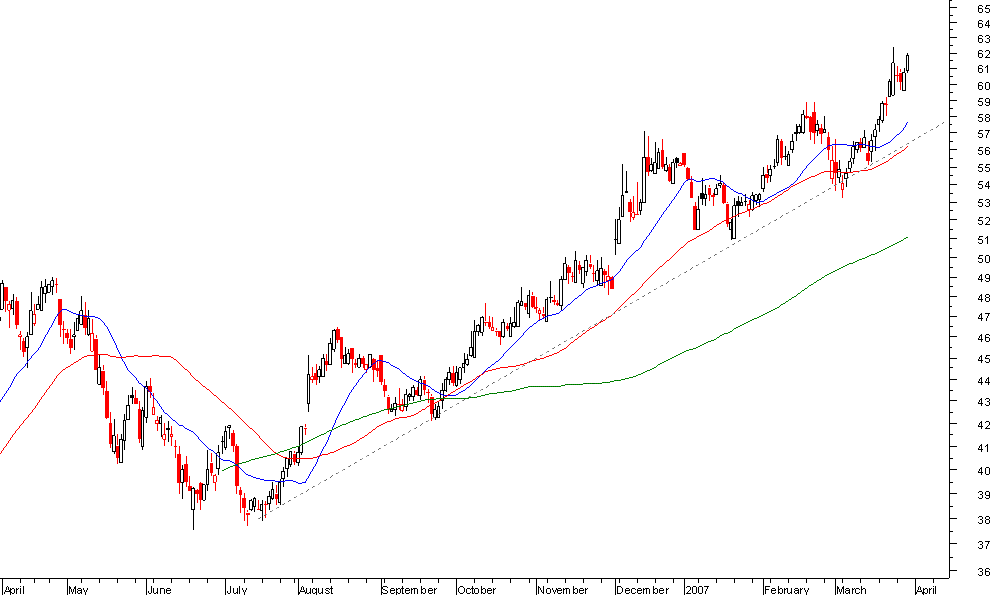This screenshot has height=595, width=994.
Task: Click the June label on time axis
Action: coord(159,589)
